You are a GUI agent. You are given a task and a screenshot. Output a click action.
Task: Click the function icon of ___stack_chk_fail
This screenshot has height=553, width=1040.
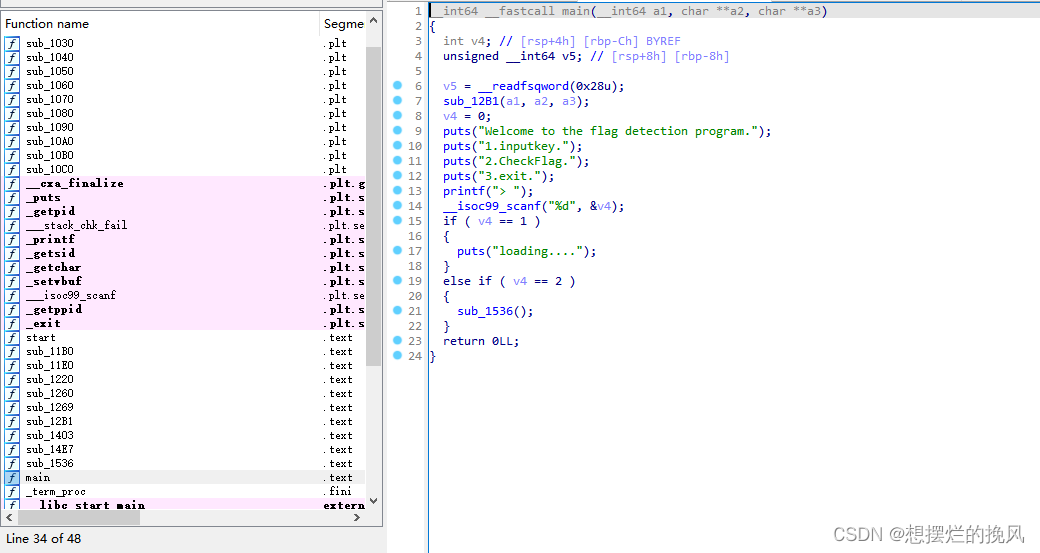12,225
